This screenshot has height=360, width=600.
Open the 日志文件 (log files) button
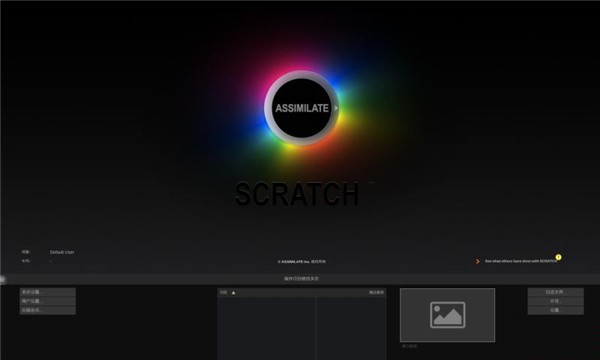click(x=556, y=292)
